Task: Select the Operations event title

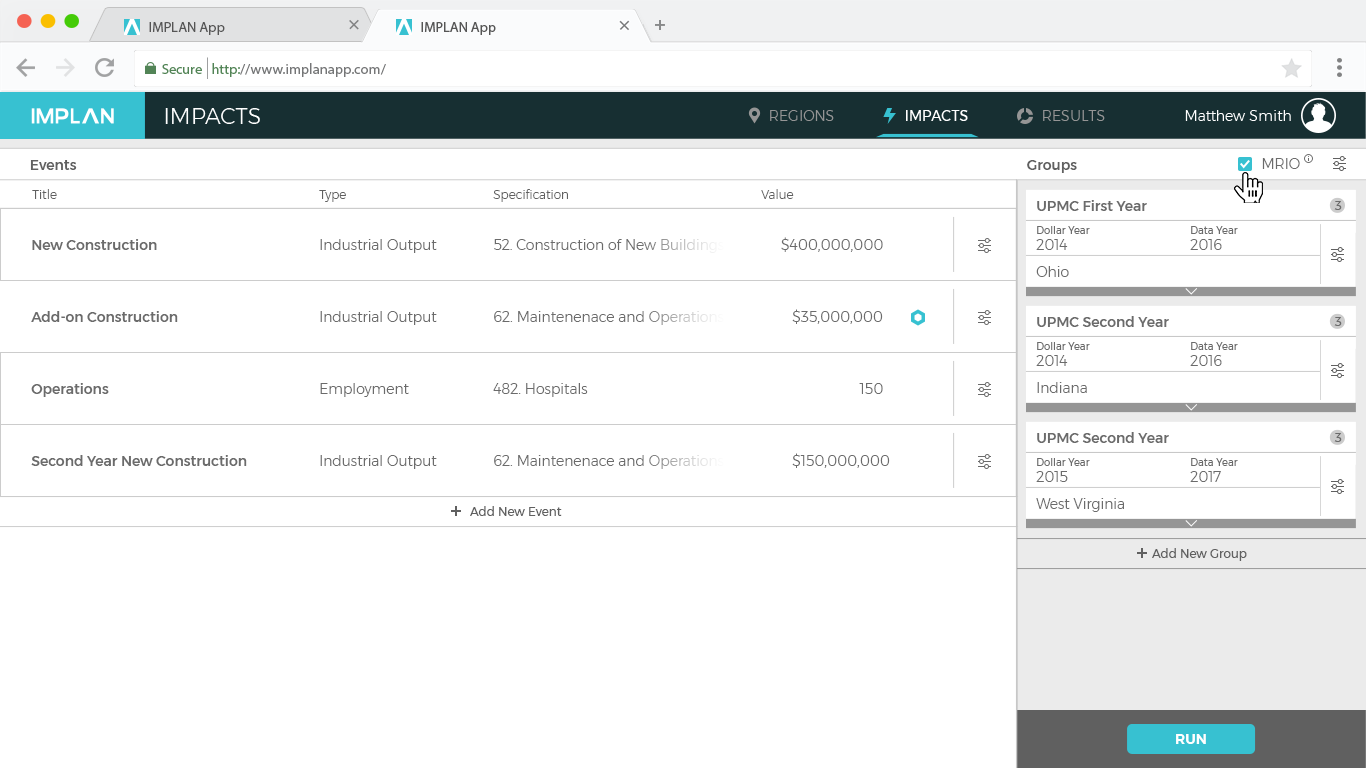Action: (70, 389)
